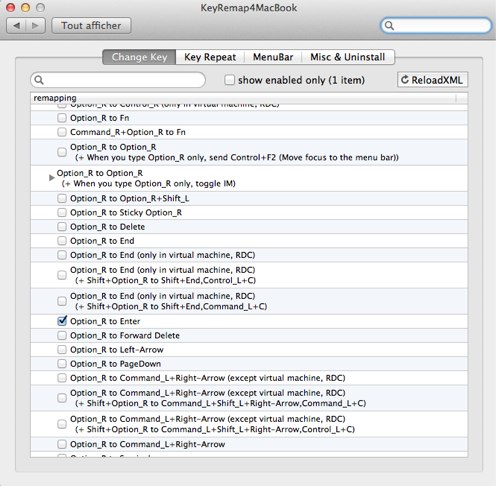Click the forward navigation arrow
This screenshot has width=496, height=486.
pyautogui.click(x=35, y=26)
